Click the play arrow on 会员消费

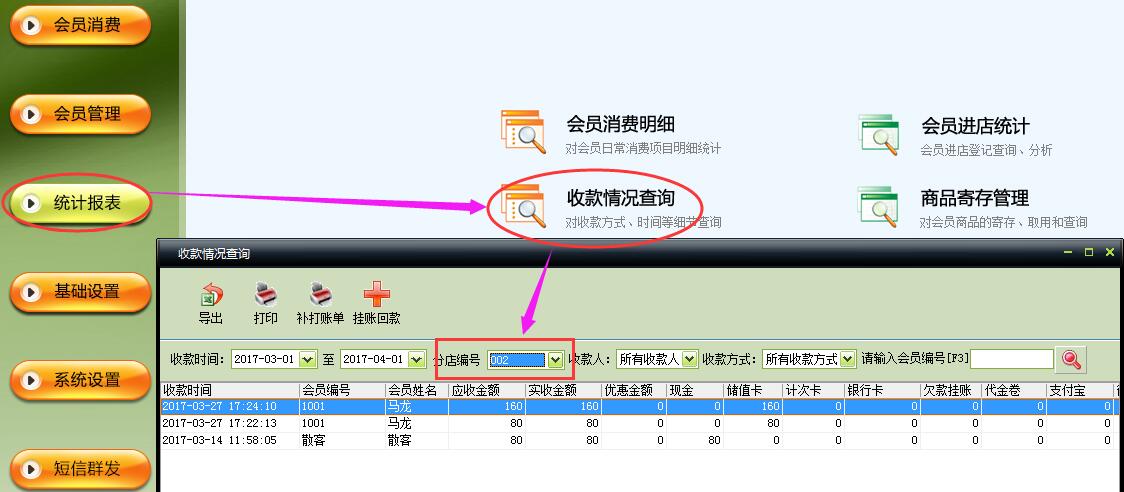click(30, 25)
